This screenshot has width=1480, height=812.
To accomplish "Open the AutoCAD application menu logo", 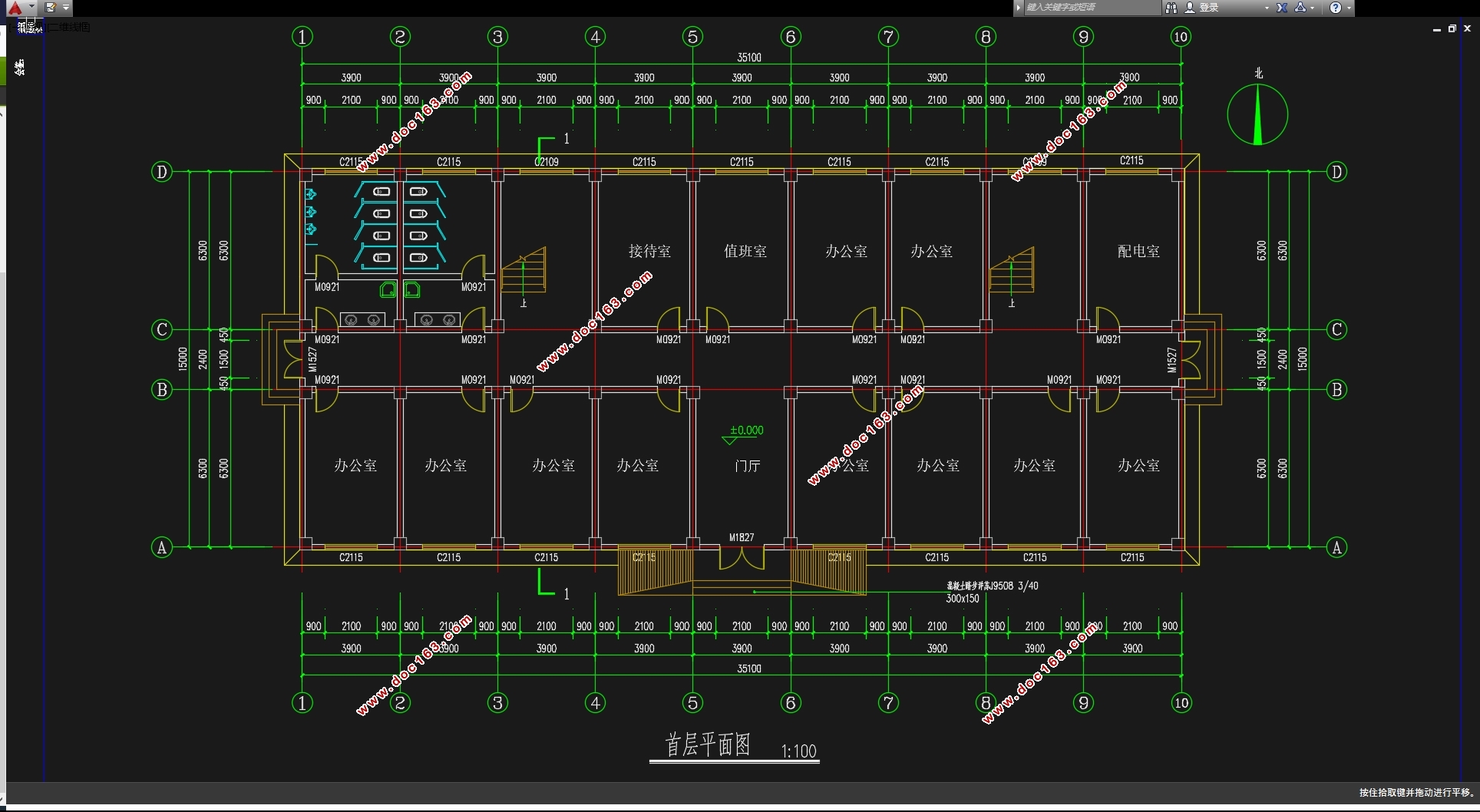I will [x=15, y=8].
